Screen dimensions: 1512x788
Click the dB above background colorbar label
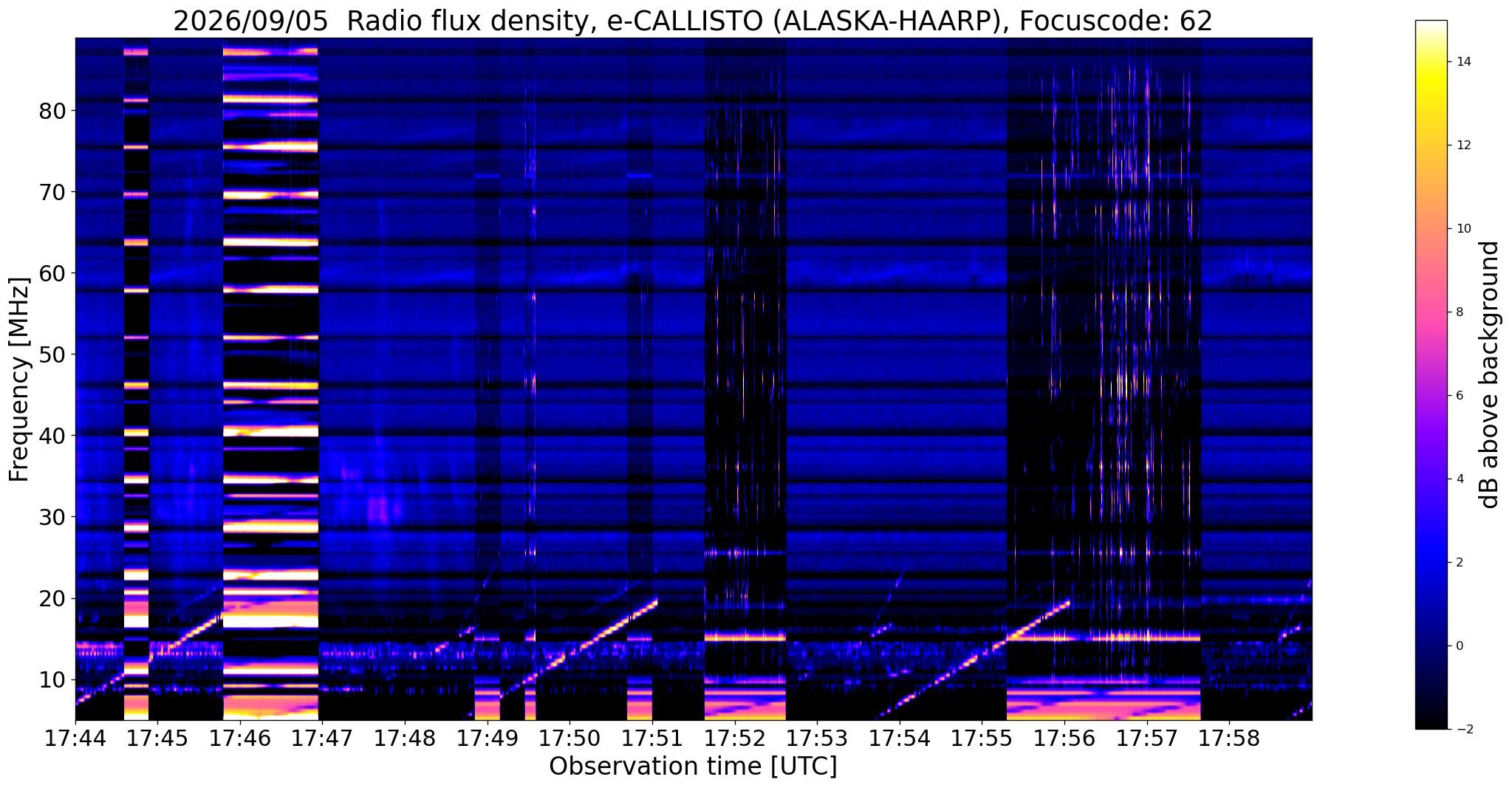click(1490, 374)
